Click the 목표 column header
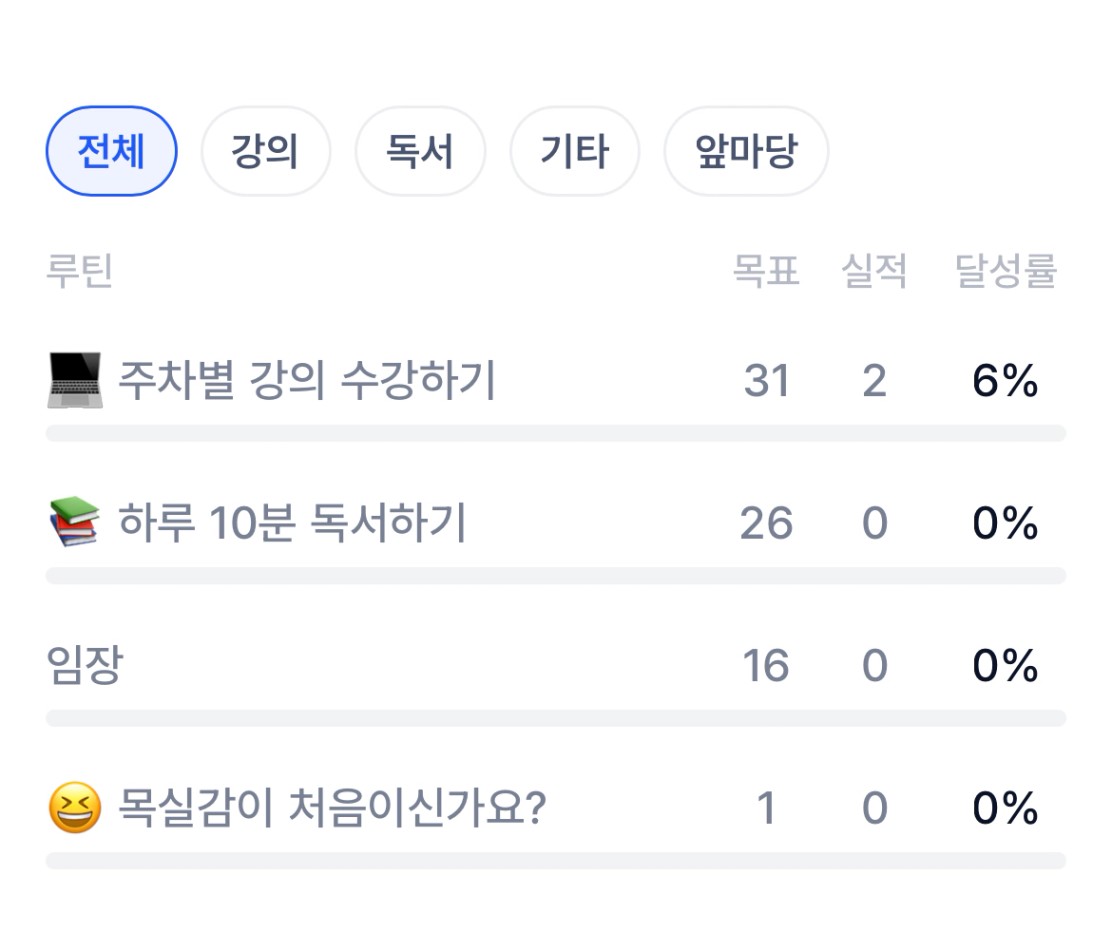This screenshot has height=932, width=1112. [x=766, y=272]
